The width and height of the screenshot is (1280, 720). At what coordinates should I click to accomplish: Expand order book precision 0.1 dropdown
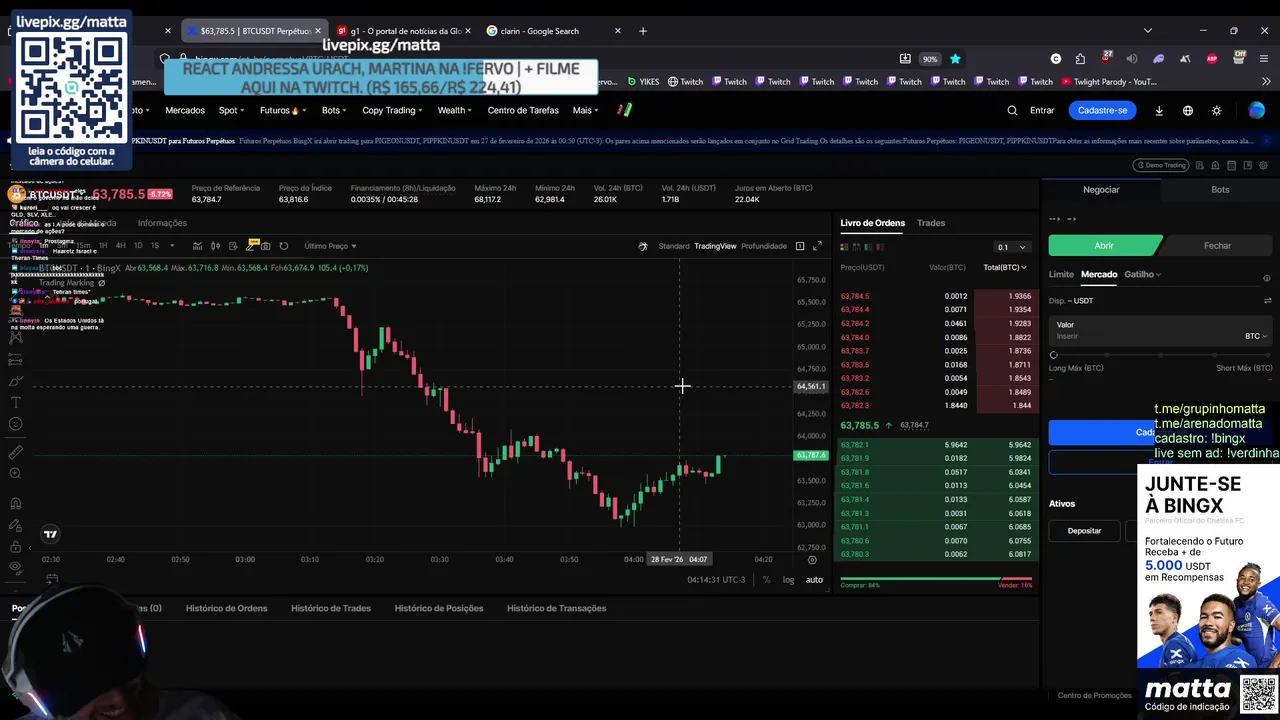point(1012,247)
